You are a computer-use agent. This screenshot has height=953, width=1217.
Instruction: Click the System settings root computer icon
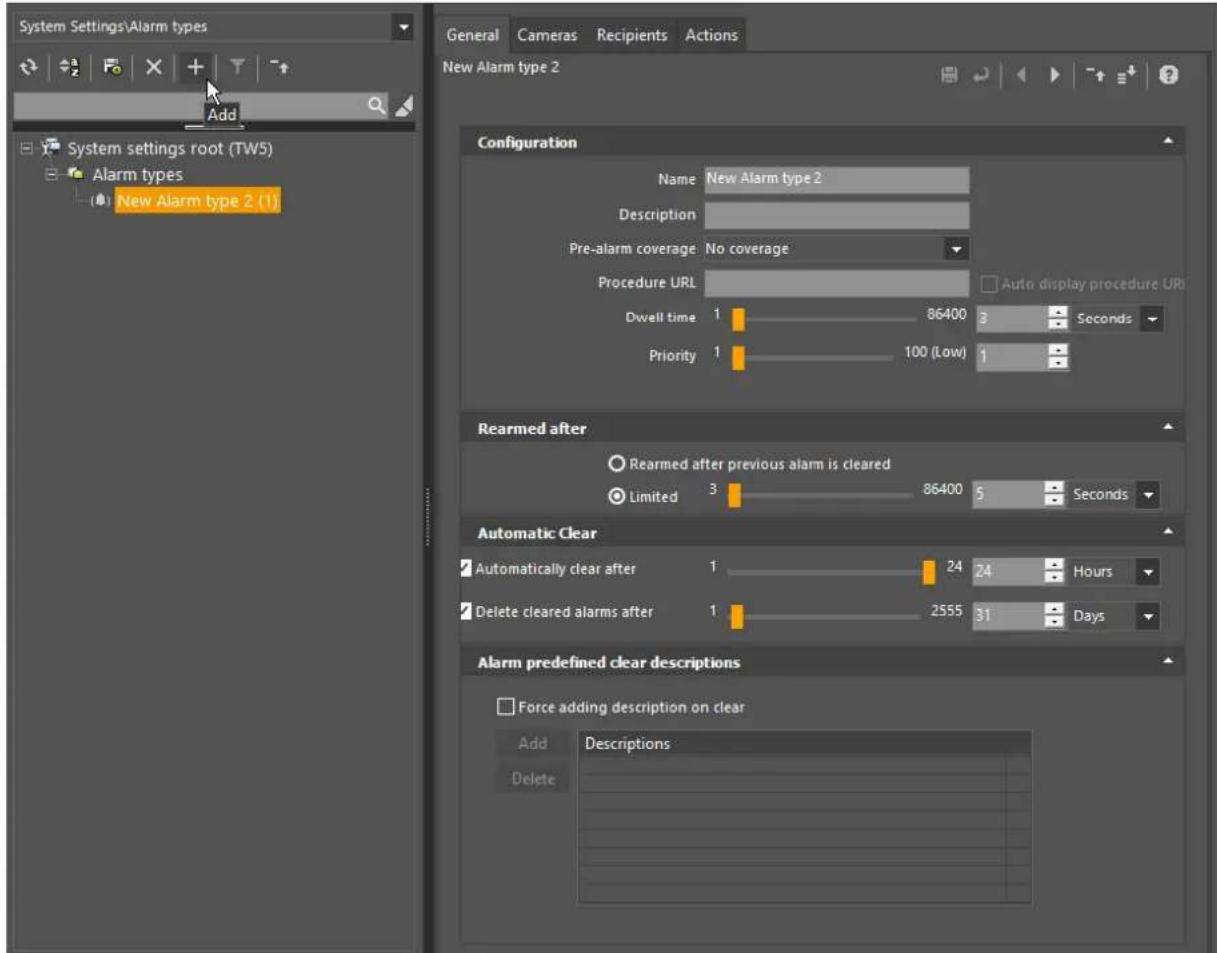coord(51,149)
